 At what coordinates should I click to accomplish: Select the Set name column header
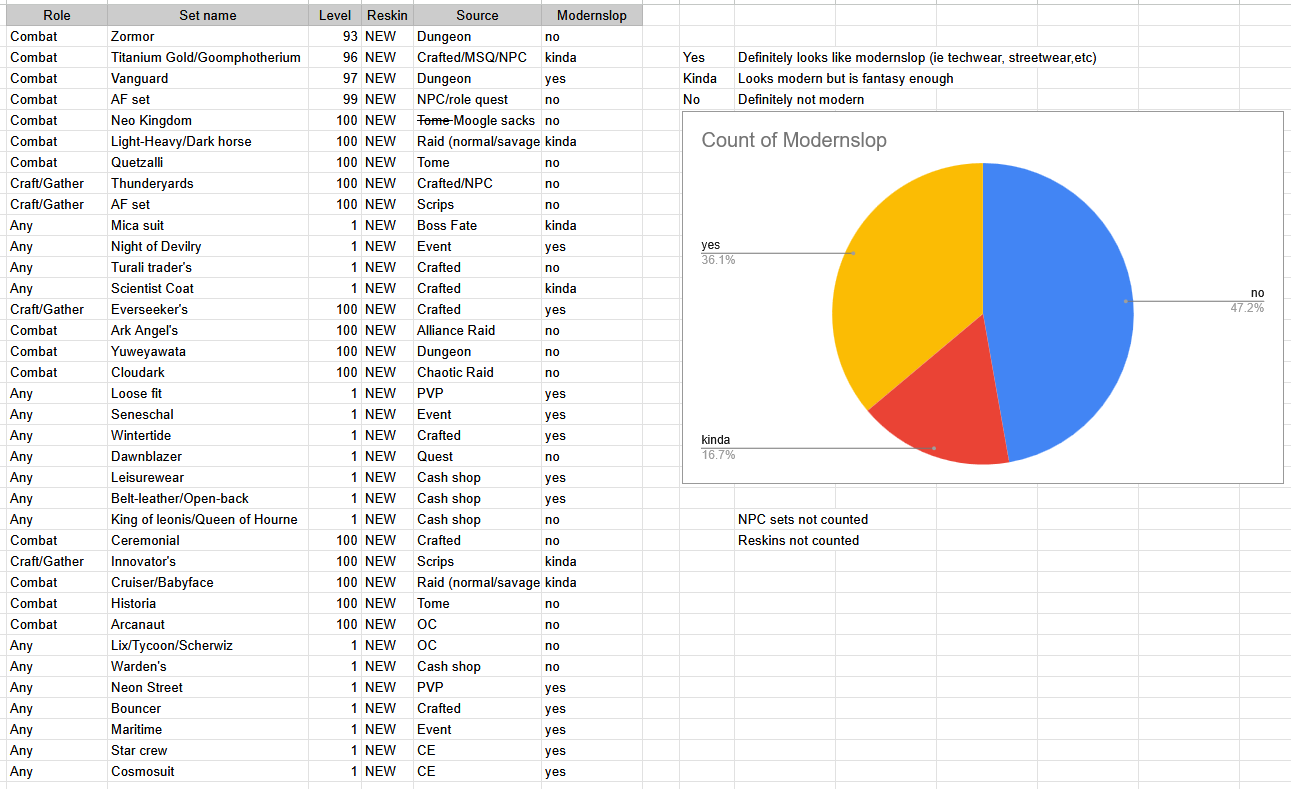[x=208, y=15]
